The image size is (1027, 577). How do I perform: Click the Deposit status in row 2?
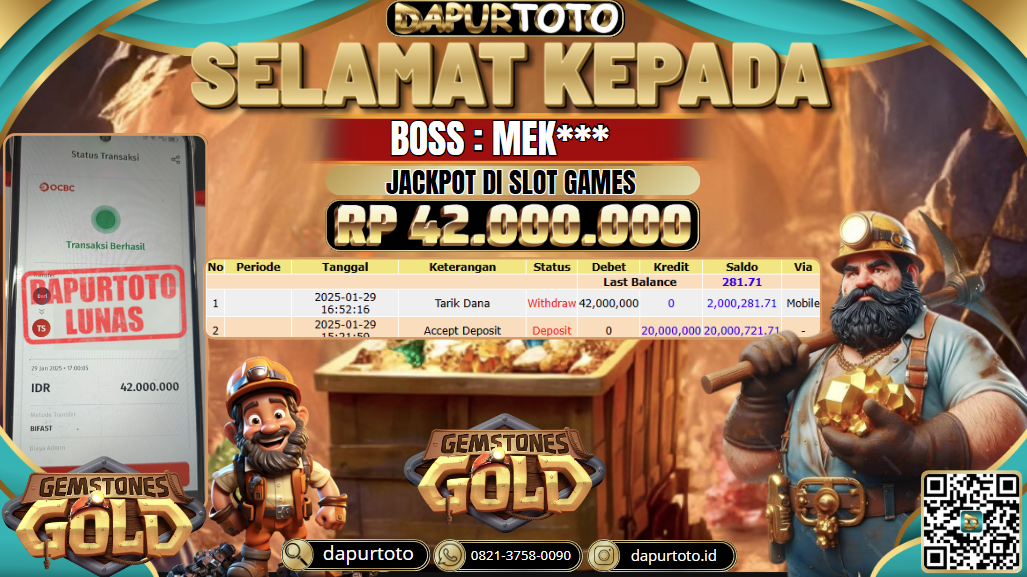click(551, 331)
